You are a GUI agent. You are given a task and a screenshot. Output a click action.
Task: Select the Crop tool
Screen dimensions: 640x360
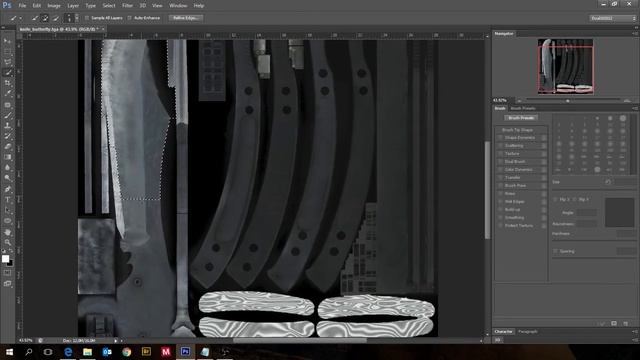tap(7, 83)
